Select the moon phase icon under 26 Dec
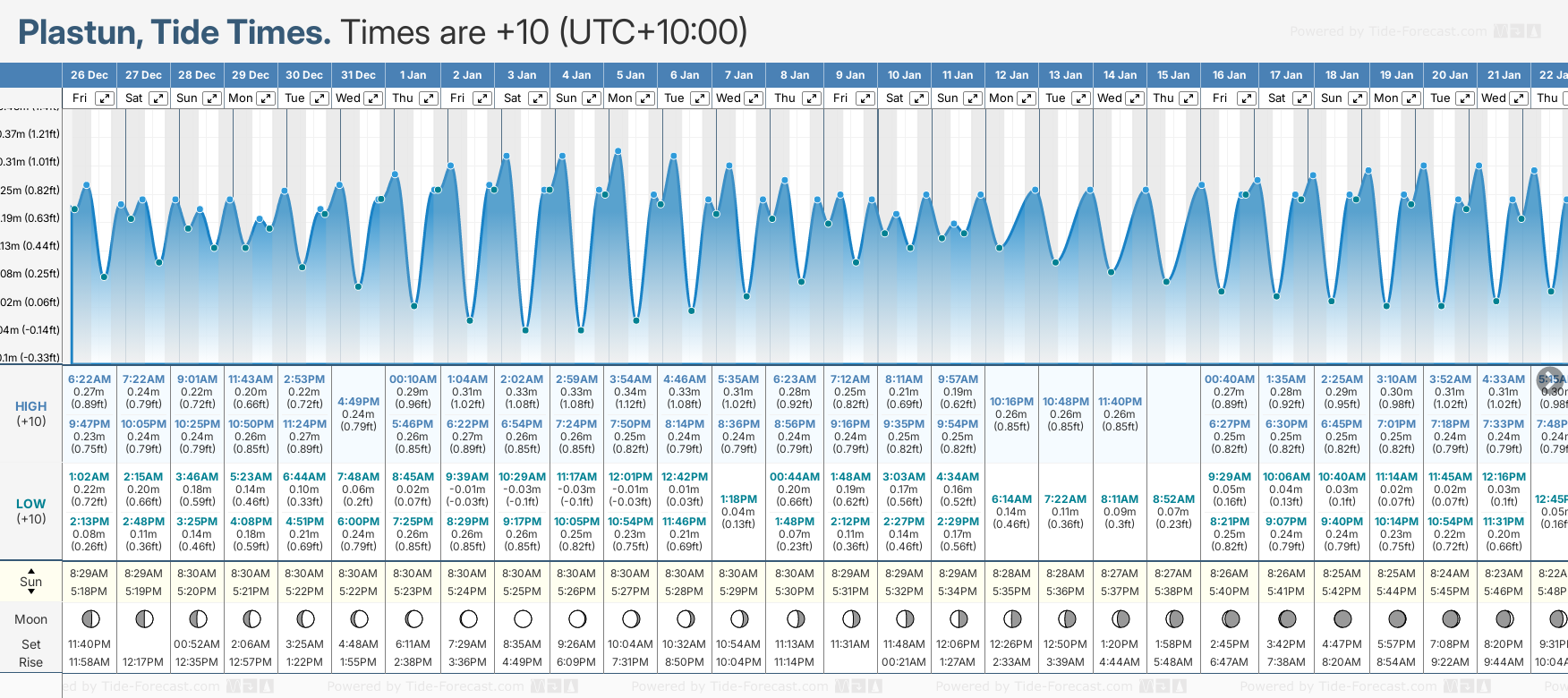Screen dimensions: 1568x698 89,619
